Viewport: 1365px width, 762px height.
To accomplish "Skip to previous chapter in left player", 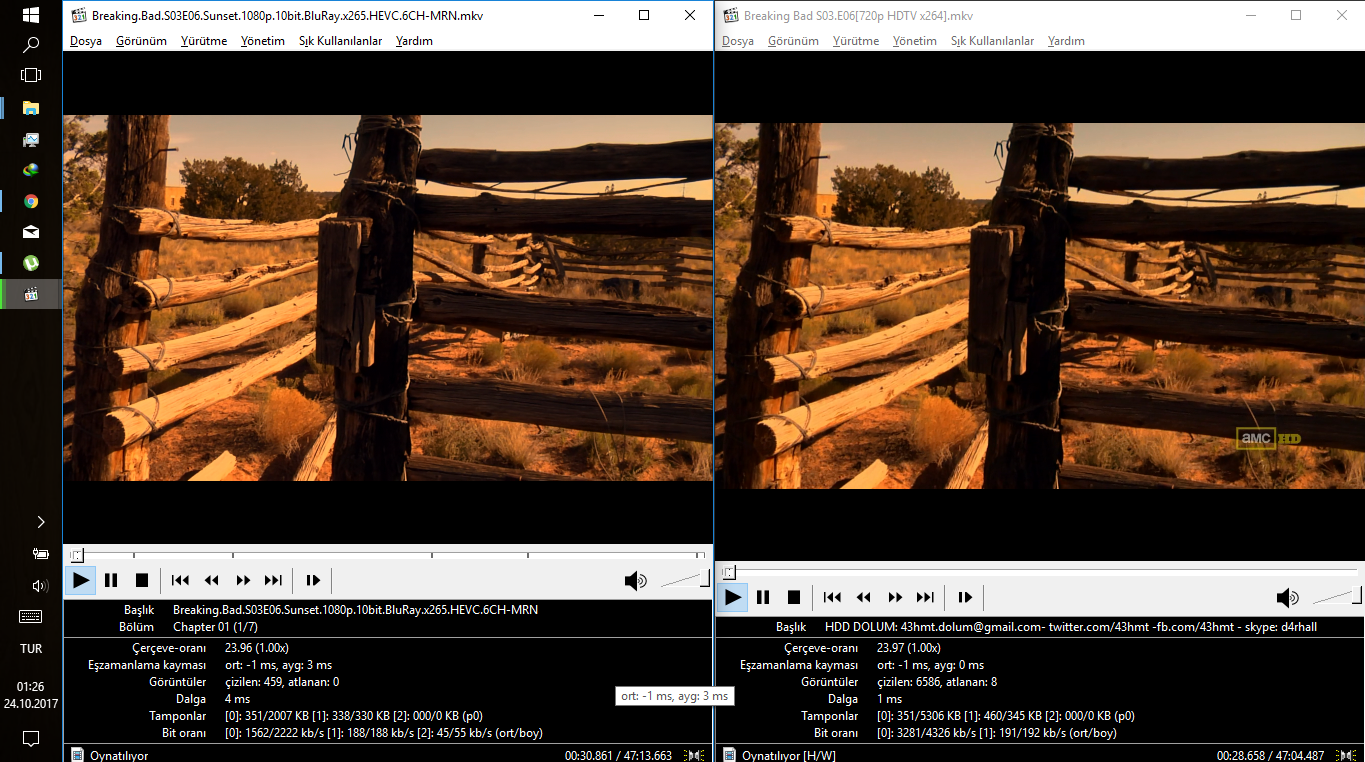I will coord(180,580).
